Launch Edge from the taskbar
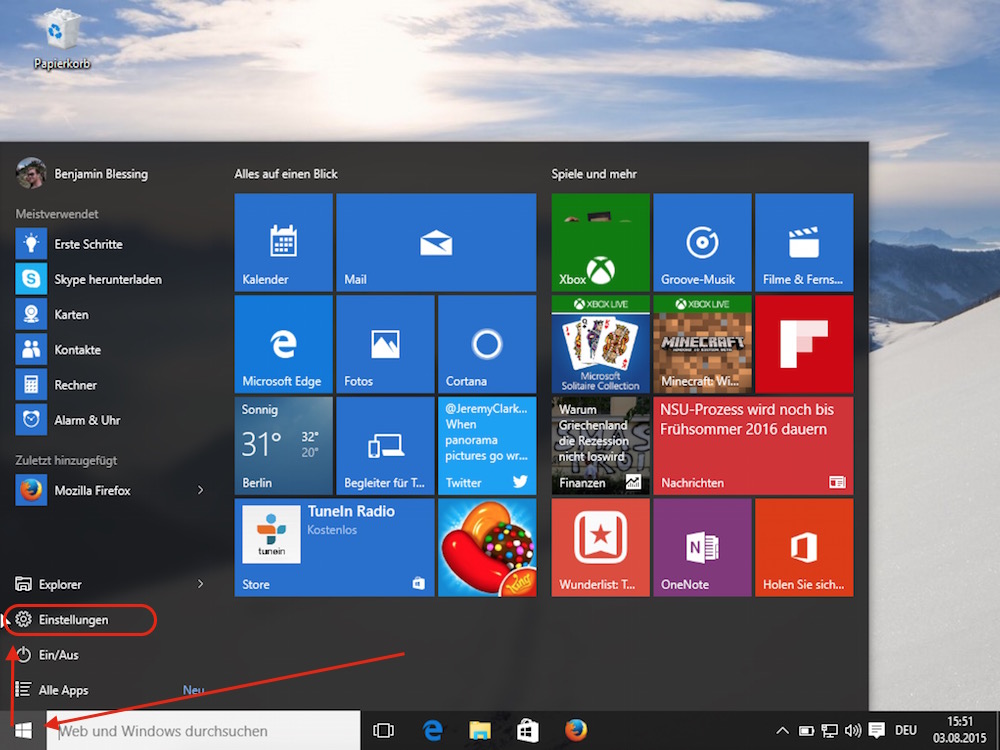This screenshot has height=750, width=1000. point(433,730)
